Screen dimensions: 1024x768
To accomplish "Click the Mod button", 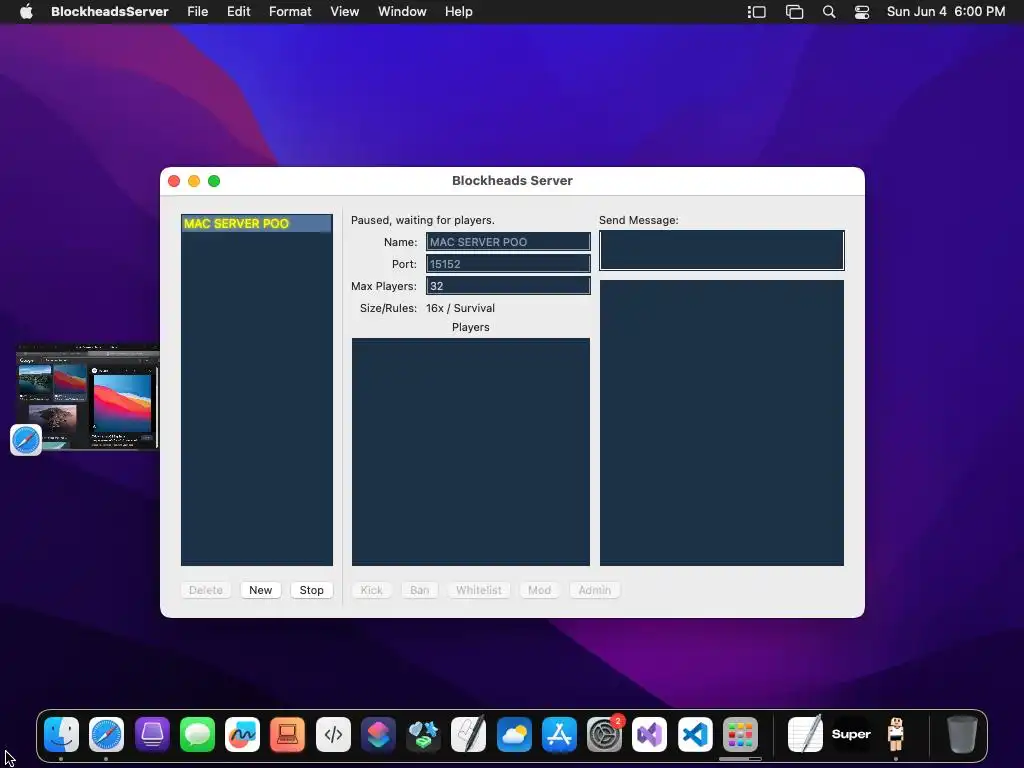I will [x=539, y=590].
